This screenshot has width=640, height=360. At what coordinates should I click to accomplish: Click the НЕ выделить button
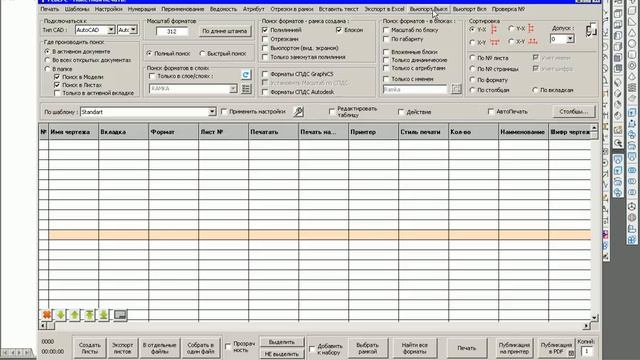(x=282, y=354)
